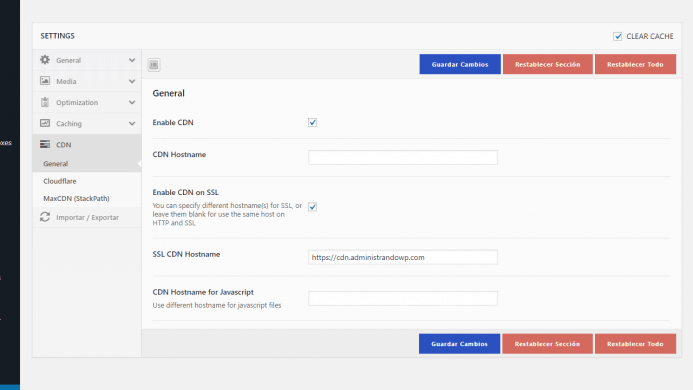Click the CDN Hostname input field
This screenshot has height=390, width=693.
pyautogui.click(x=403, y=157)
